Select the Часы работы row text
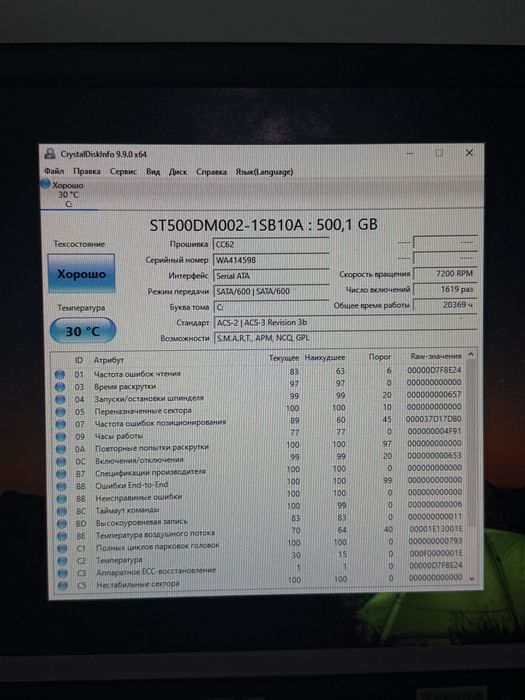Screen dimensions: 525x700 [x=119, y=436]
